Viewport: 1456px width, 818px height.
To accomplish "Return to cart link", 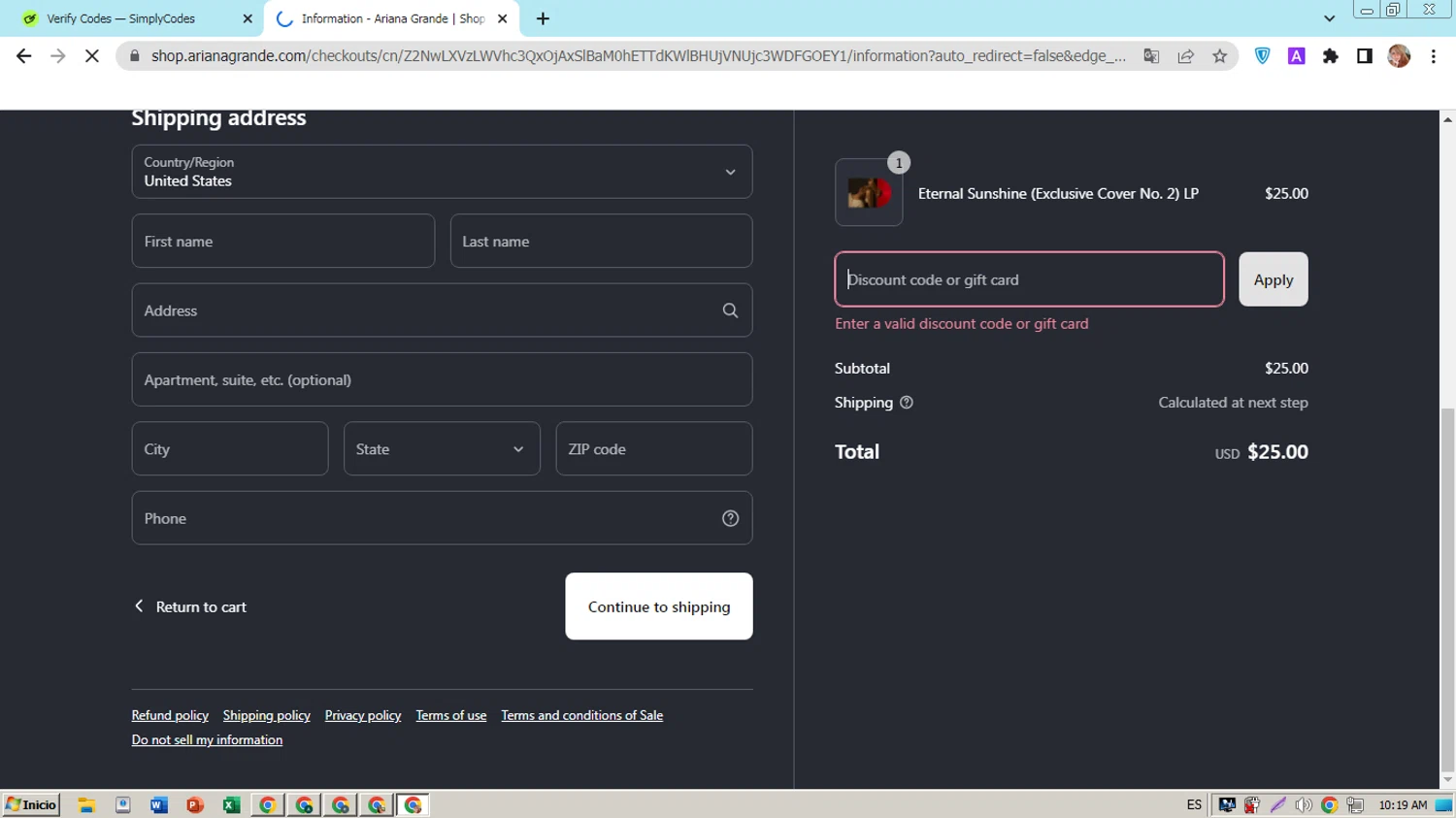I will click(x=189, y=606).
